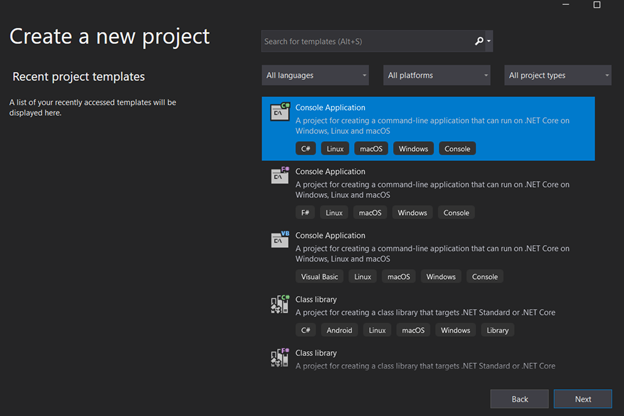Viewport: 624px width, 416px height.
Task: Click the macOS tag in the F# Console row
Action: [x=370, y=213]
